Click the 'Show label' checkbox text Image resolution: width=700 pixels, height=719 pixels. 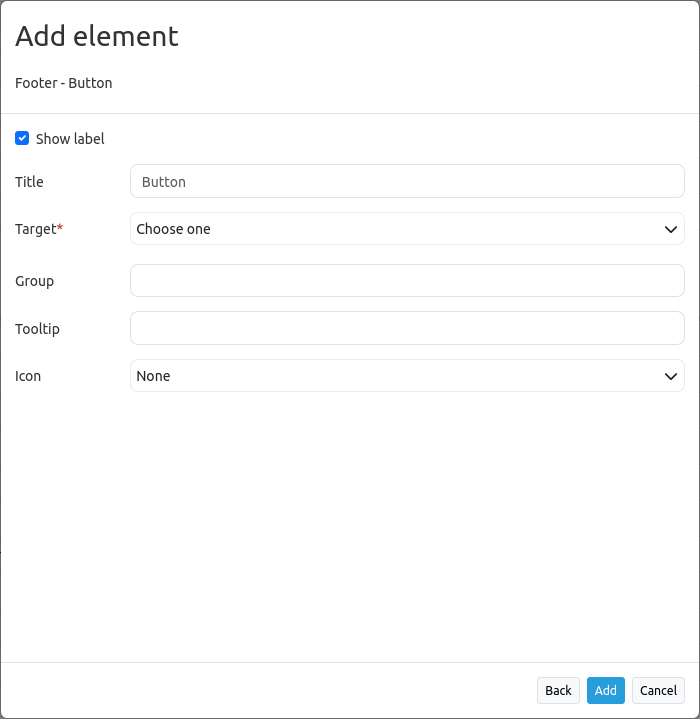pyautogui.click(x=70, y=139)
